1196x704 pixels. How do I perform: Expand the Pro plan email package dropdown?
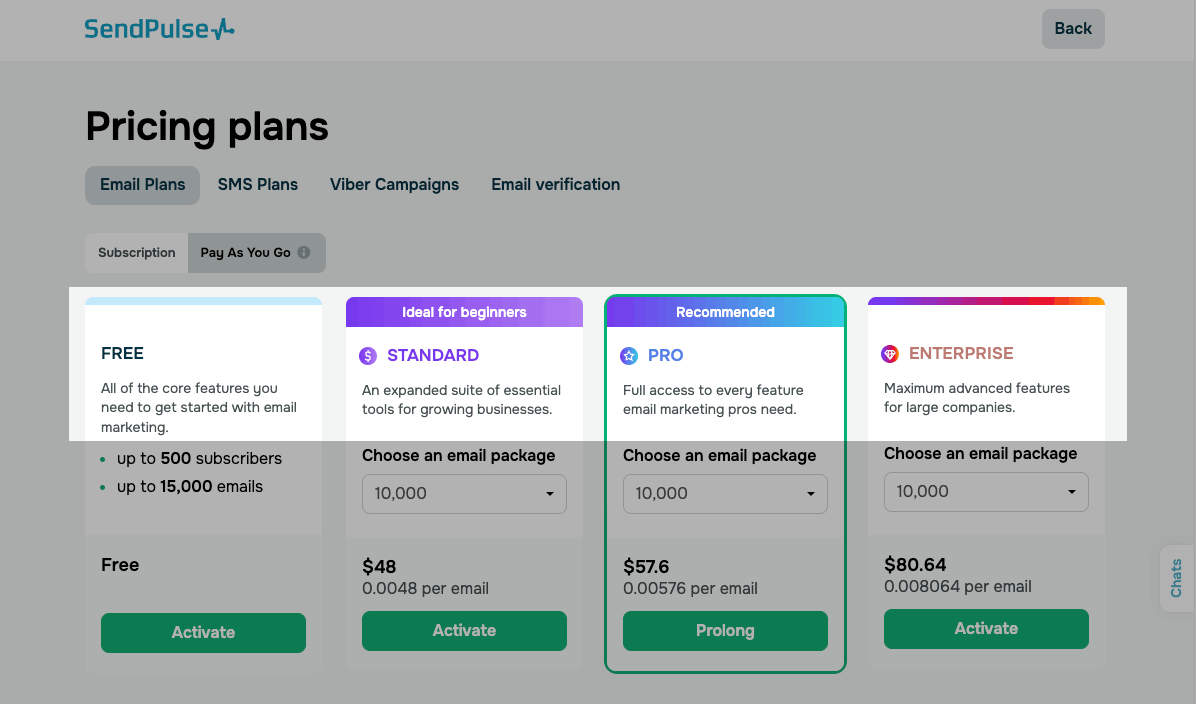click(725, 494)
